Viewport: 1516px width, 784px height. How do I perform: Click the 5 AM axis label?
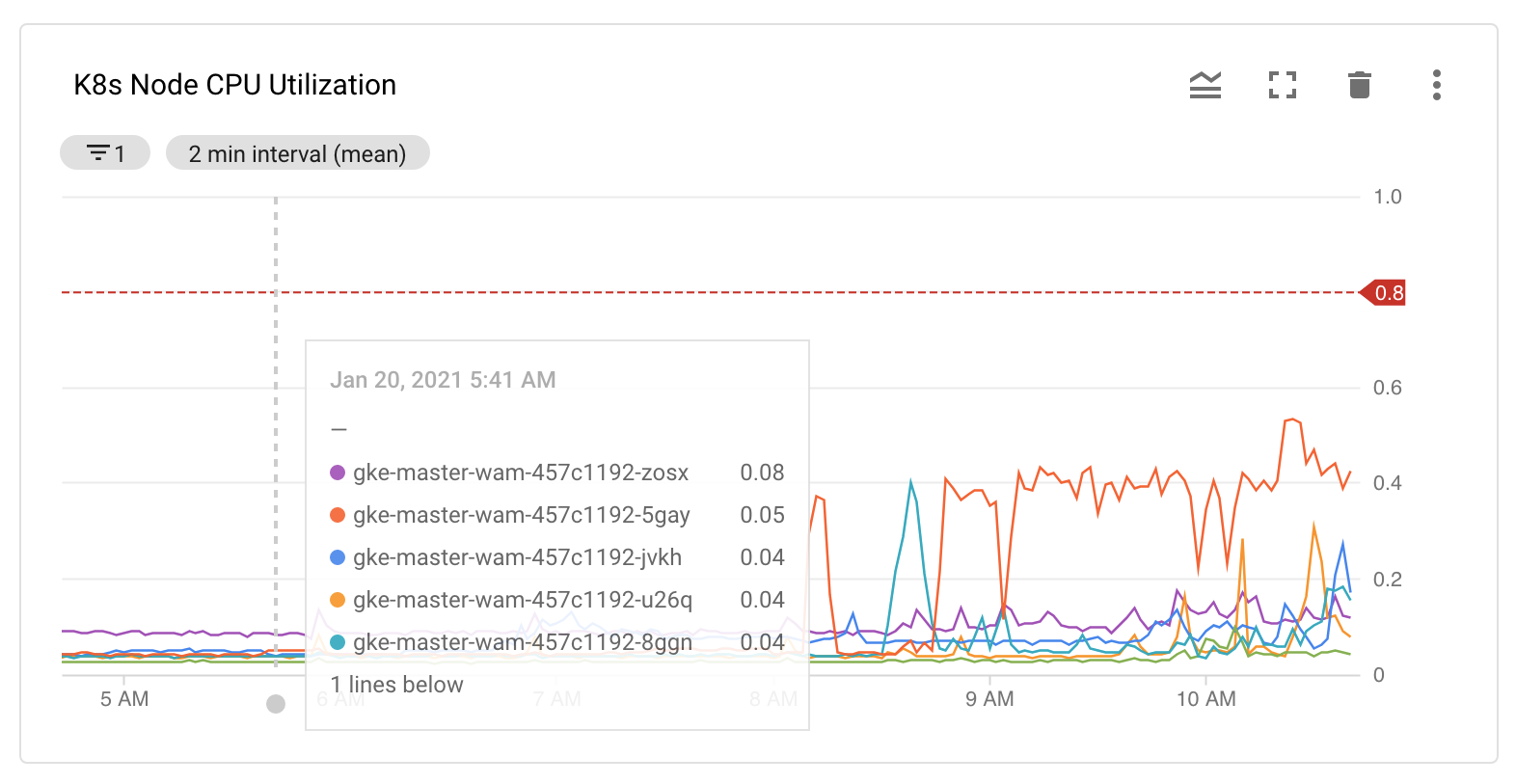(x=122, y=698)
